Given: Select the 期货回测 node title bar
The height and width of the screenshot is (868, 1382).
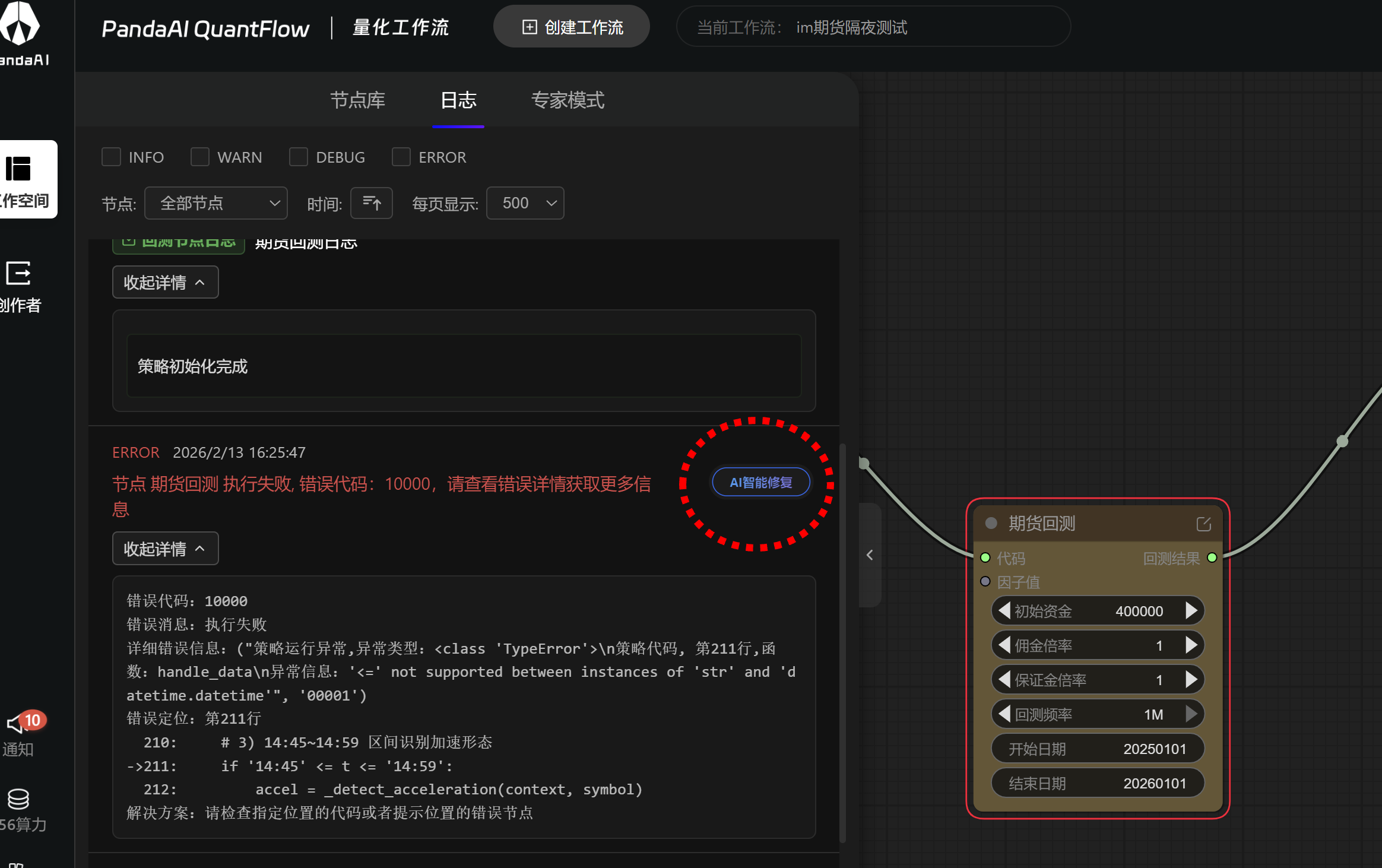Looking at the screenshot, I should click(x=1098, y=523).
